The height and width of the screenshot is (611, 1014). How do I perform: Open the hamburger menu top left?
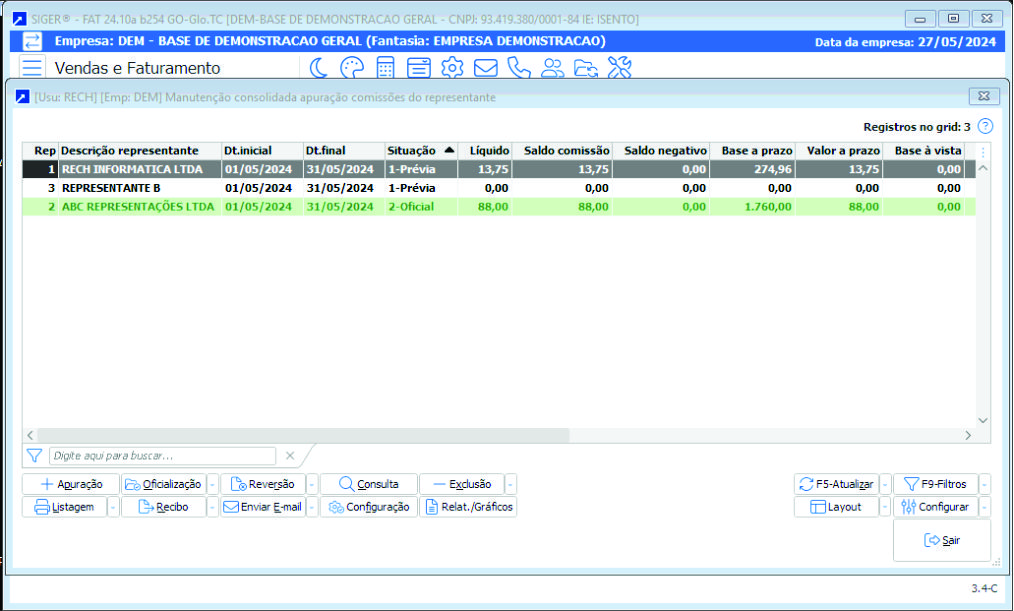point(32,67)
